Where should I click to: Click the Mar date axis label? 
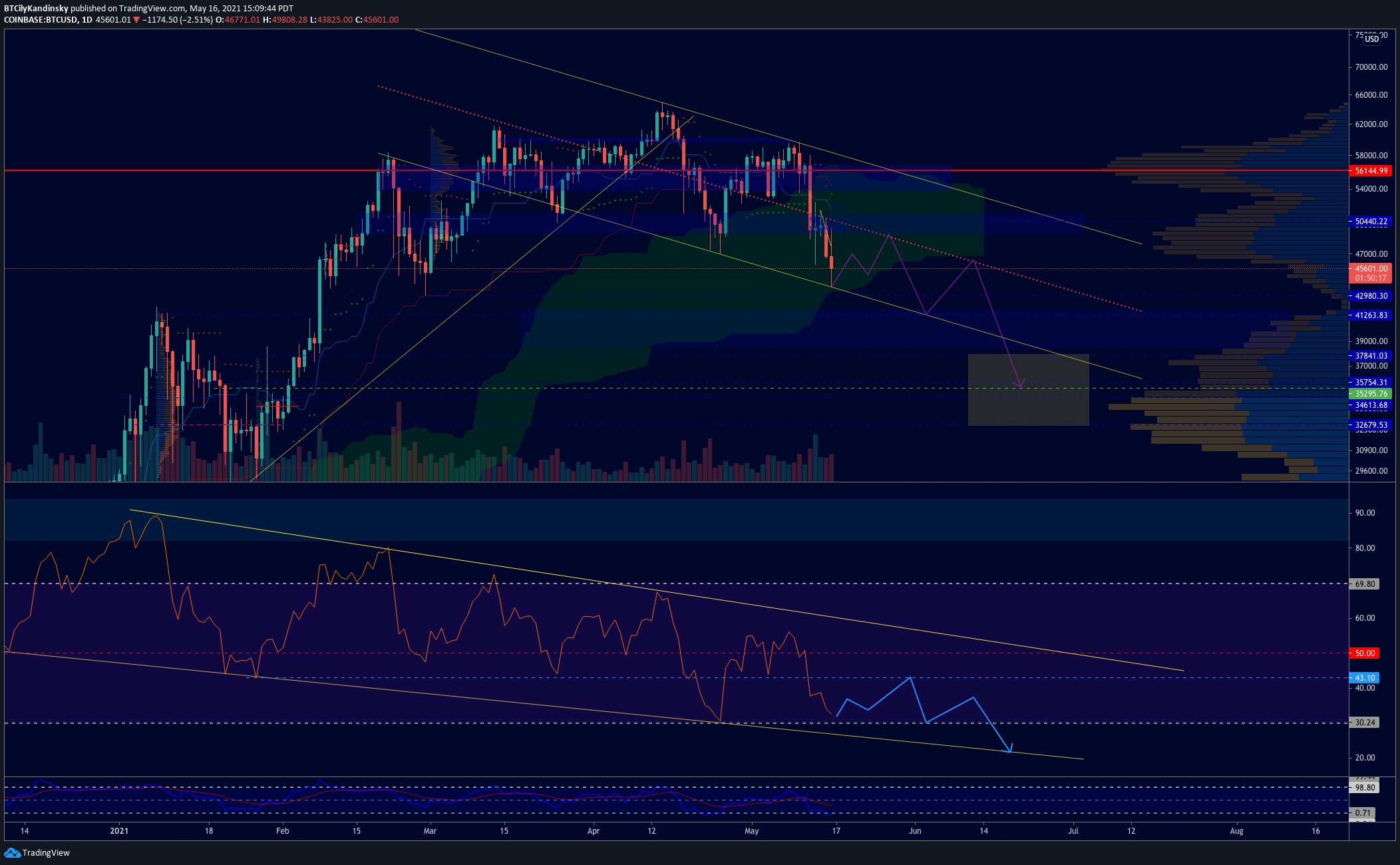point(430,831)
